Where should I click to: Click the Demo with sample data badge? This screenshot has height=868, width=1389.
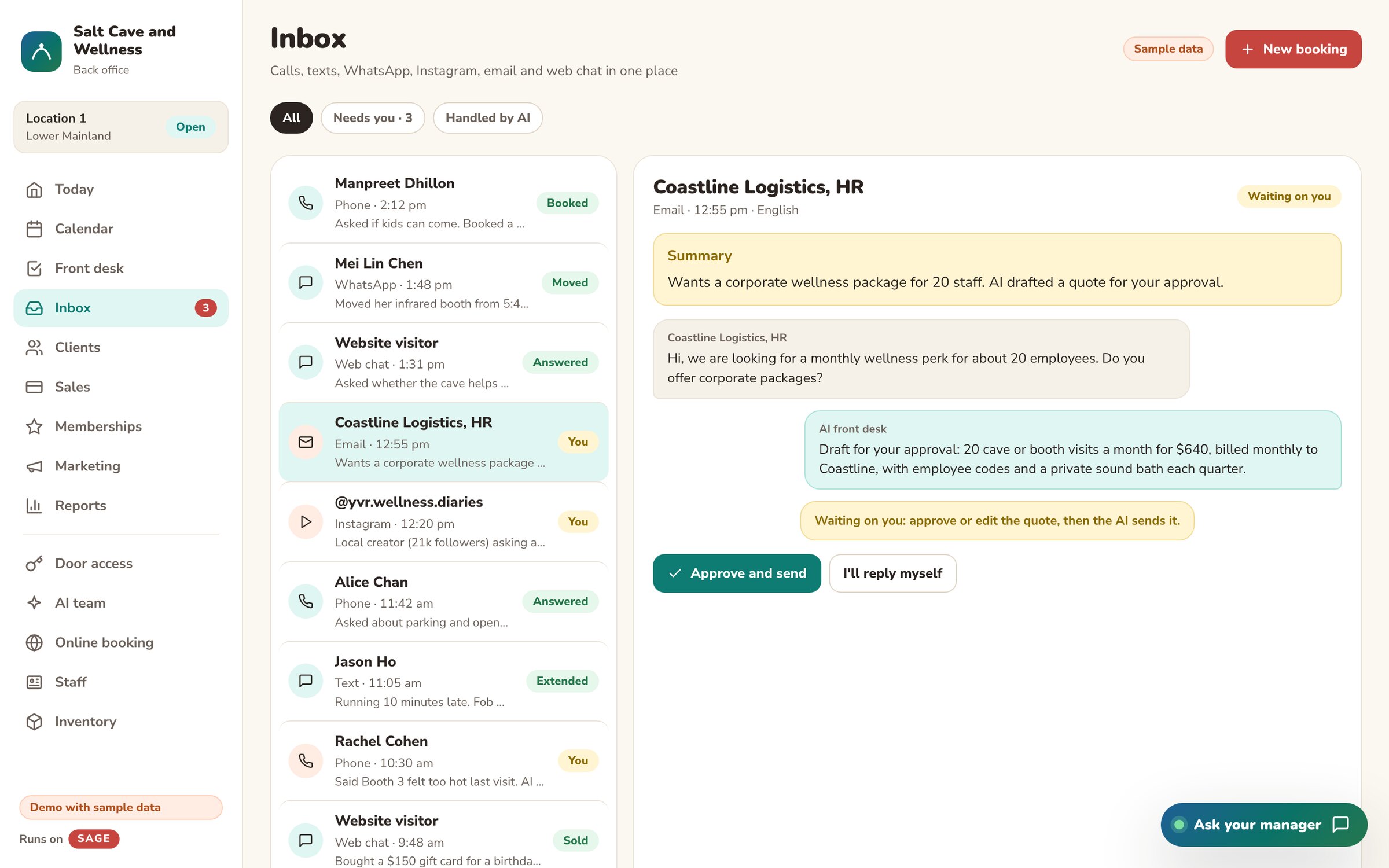point(121,807)
